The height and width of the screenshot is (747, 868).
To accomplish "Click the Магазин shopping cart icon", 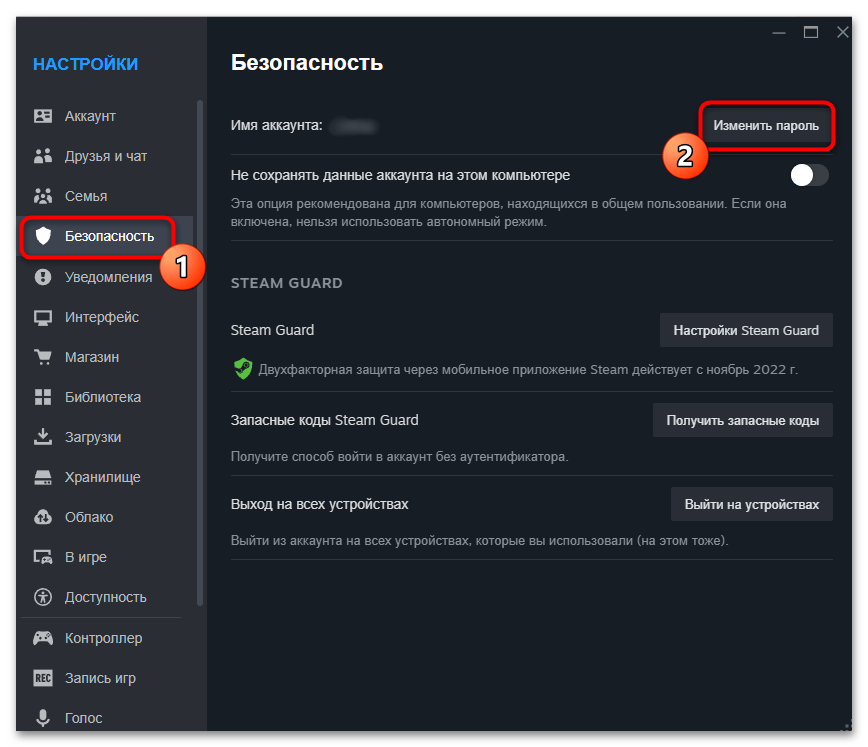I will 43,357.
